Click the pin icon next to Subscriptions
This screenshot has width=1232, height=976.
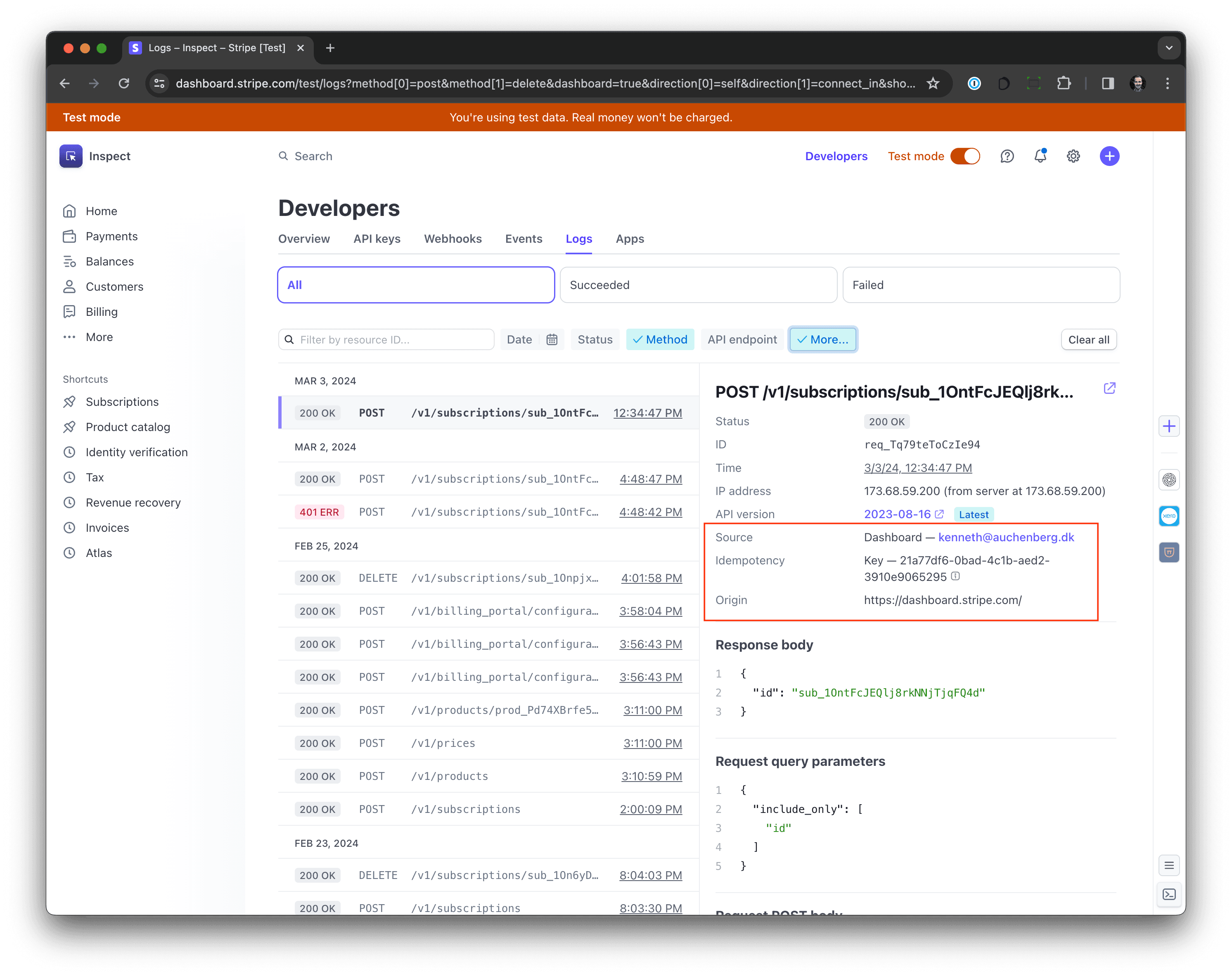click(70, 402)
